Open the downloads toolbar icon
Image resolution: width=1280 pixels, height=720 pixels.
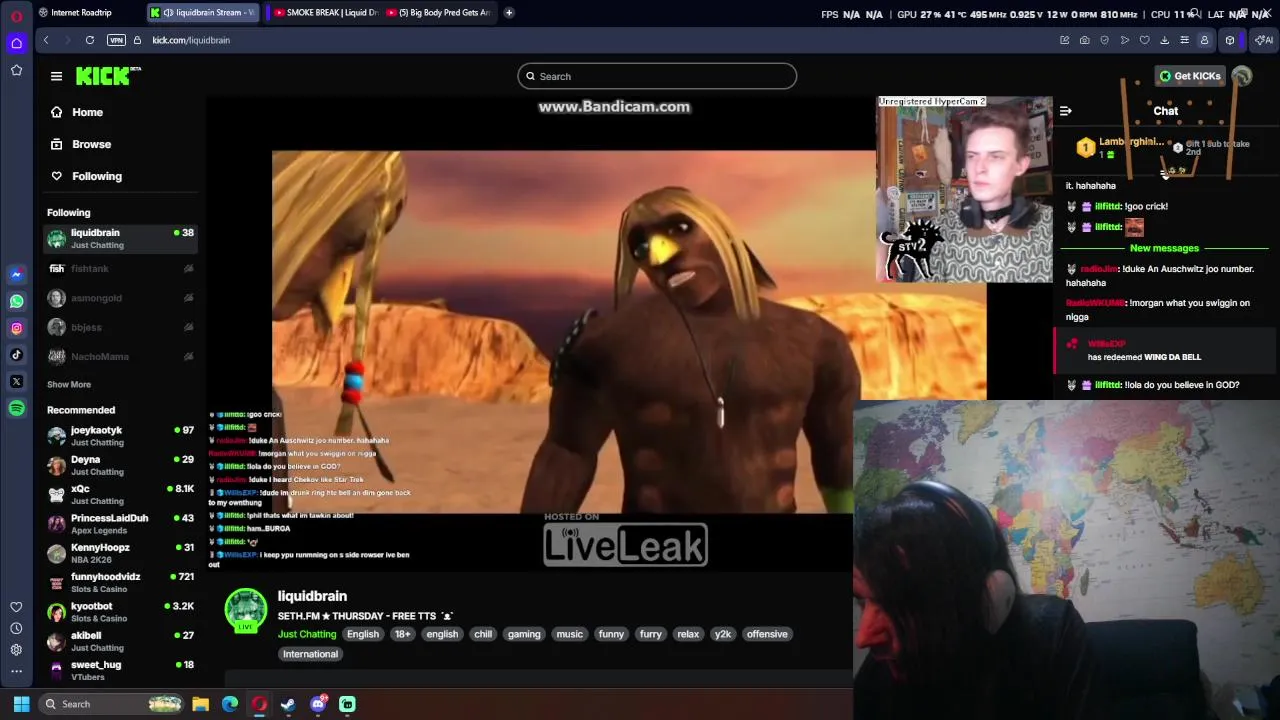point(1165,40)
